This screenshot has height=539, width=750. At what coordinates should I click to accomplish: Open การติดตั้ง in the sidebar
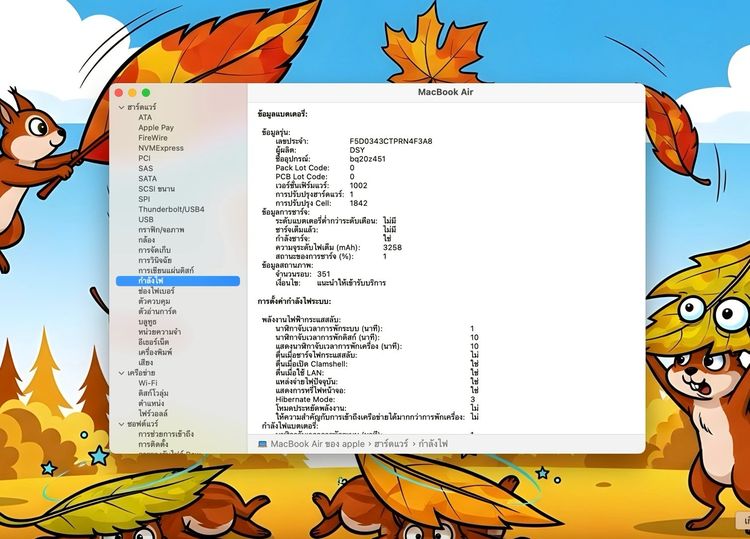click(153, 444)
